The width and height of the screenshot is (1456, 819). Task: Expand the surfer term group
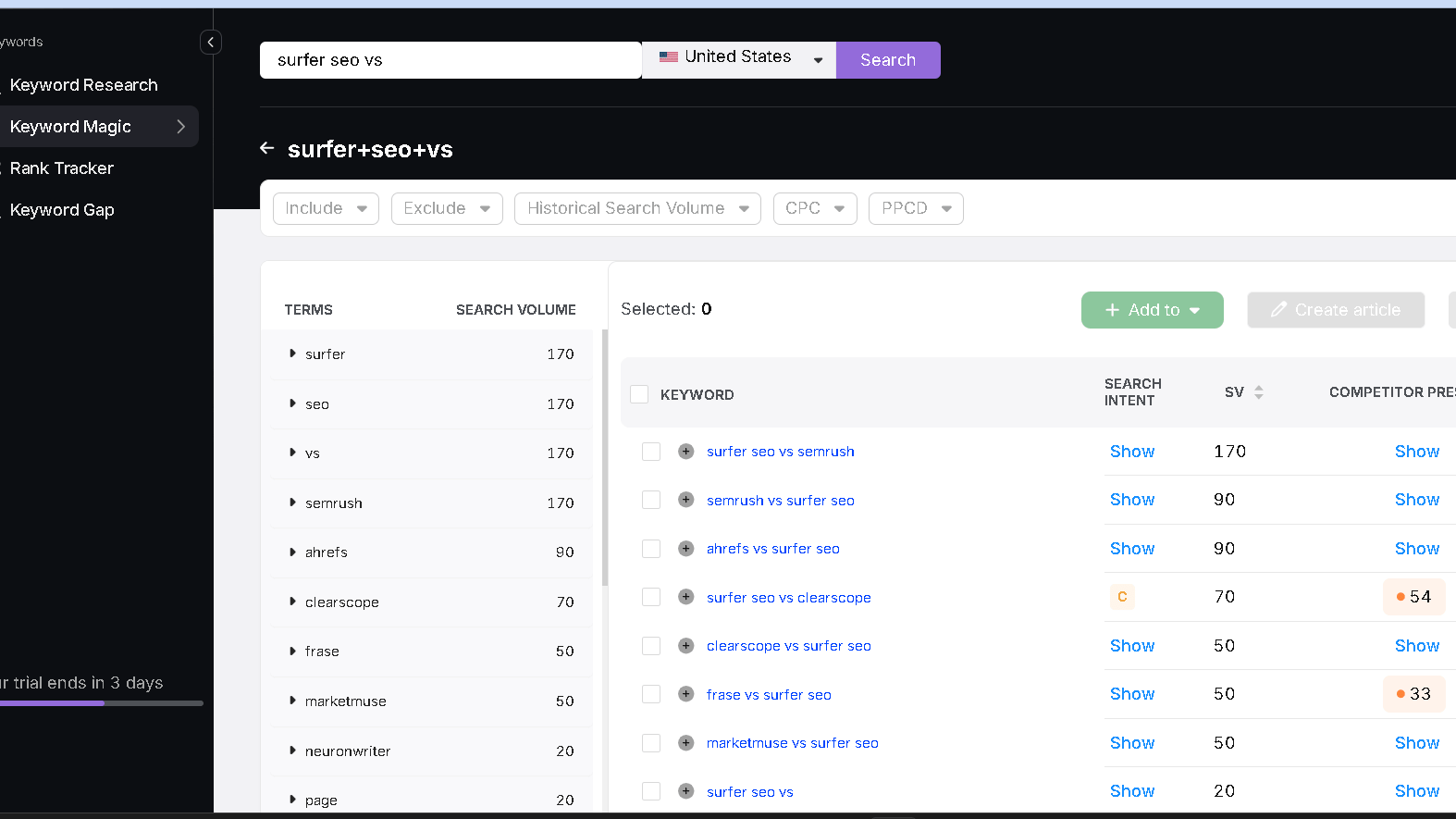[292, 354]
